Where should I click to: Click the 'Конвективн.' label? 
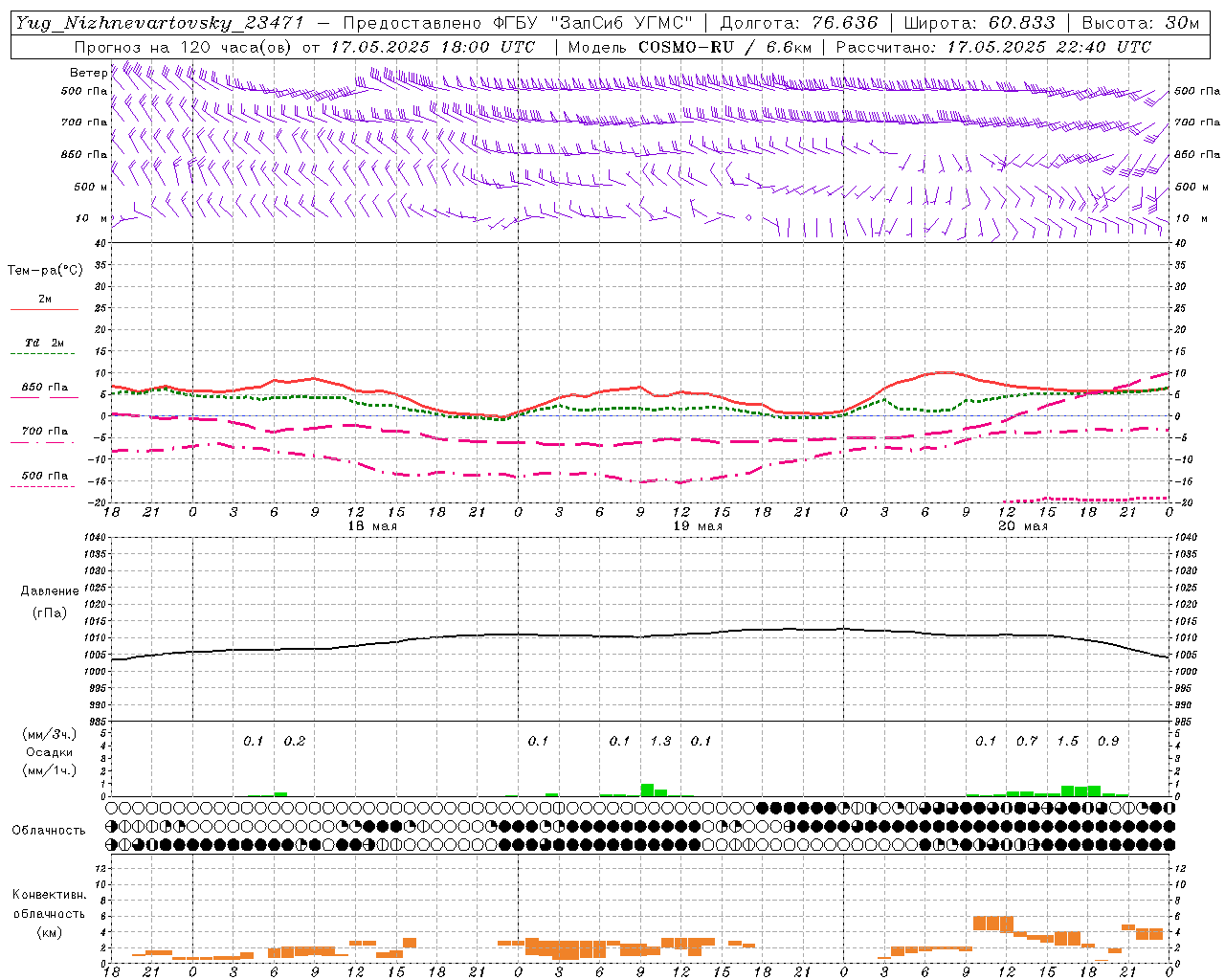(49, 895)
